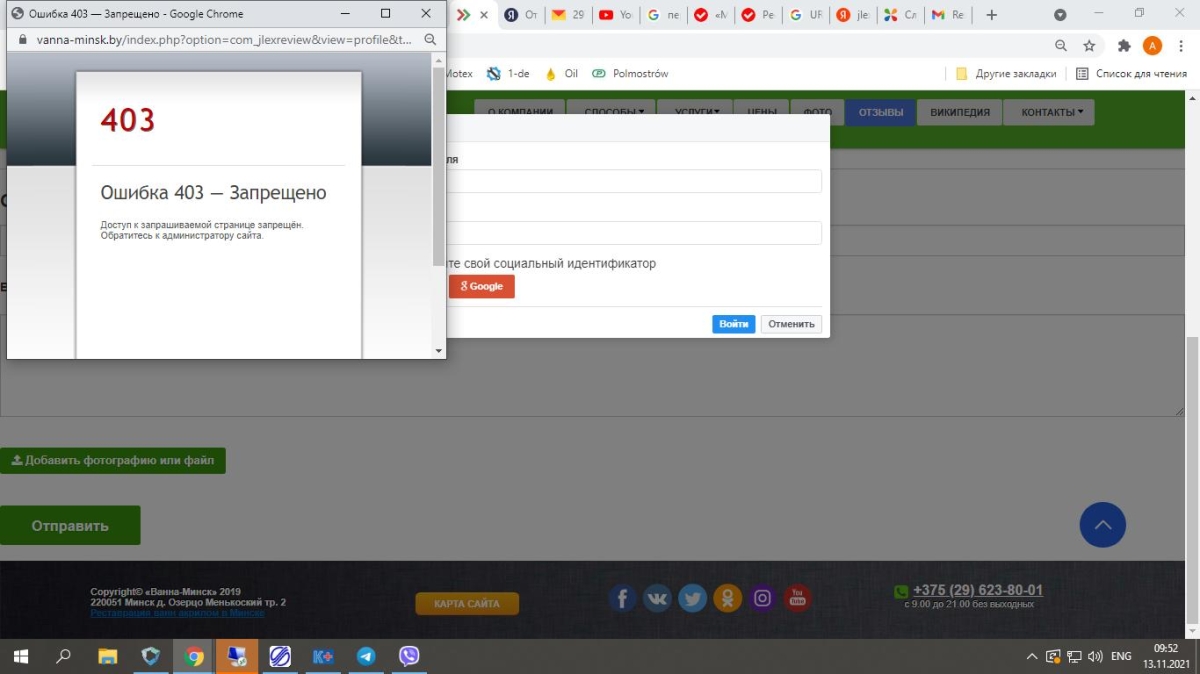The height and width of the screenshot is (674, 1200).
Task: Click the КАРТА САЙТА link
Action: [x=467, y=604]
